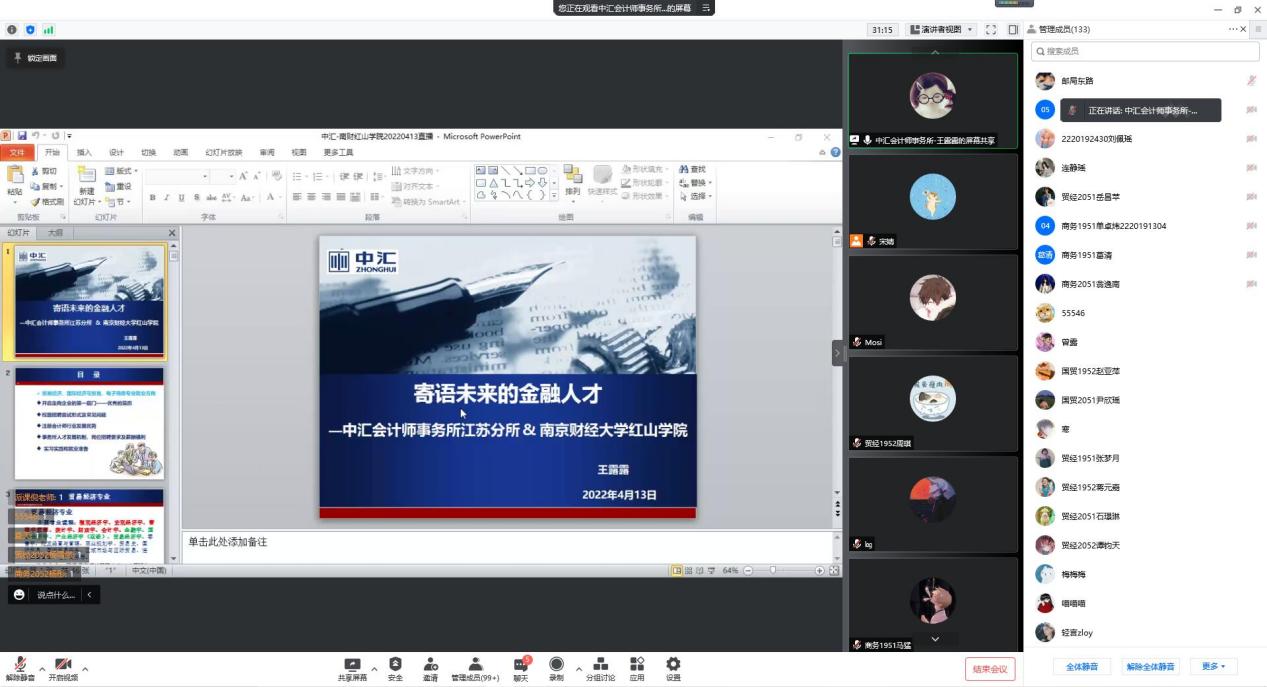
Task: Open Breakout Rooms (分组讨论) icon
Action: (x=600, y=665)
